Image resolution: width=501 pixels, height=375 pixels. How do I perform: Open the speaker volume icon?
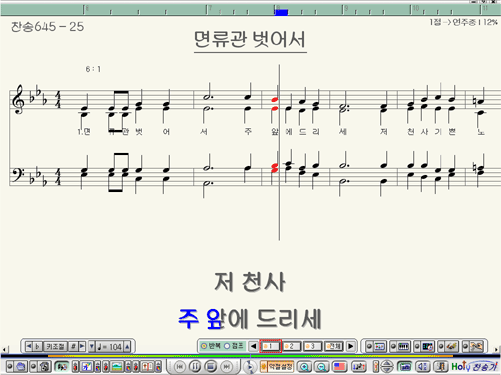coord(423,367)
